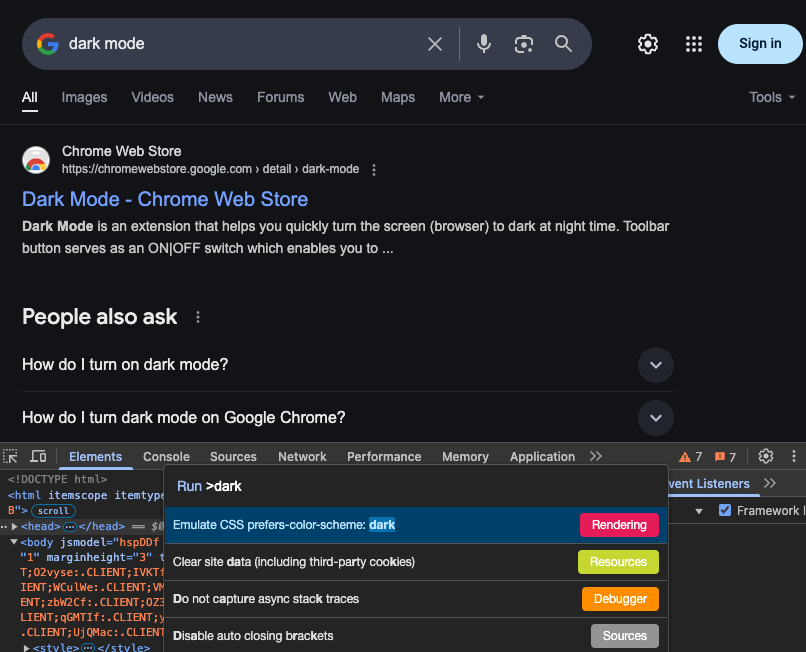The image size is (806, 652).
Task: Open the Application panel tab
Action: (542, 457)
